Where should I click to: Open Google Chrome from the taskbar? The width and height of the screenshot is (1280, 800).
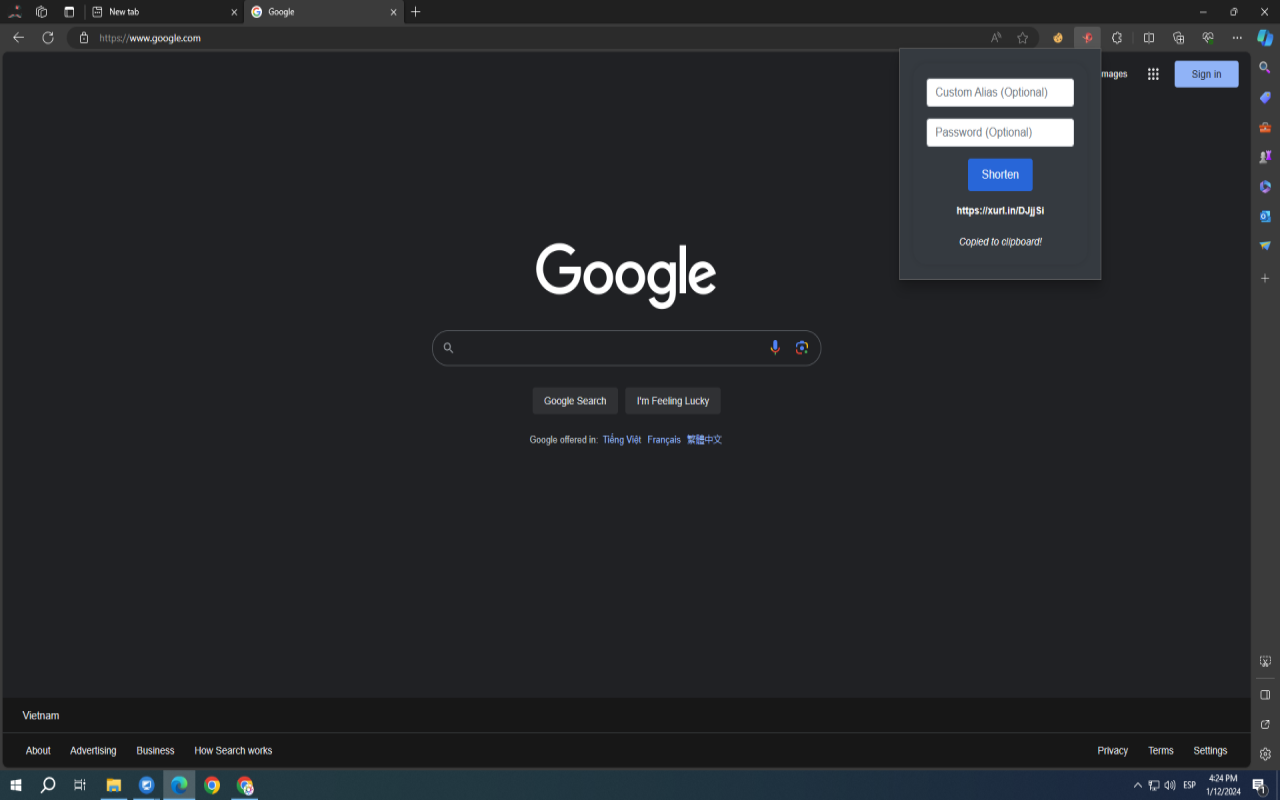212,785
